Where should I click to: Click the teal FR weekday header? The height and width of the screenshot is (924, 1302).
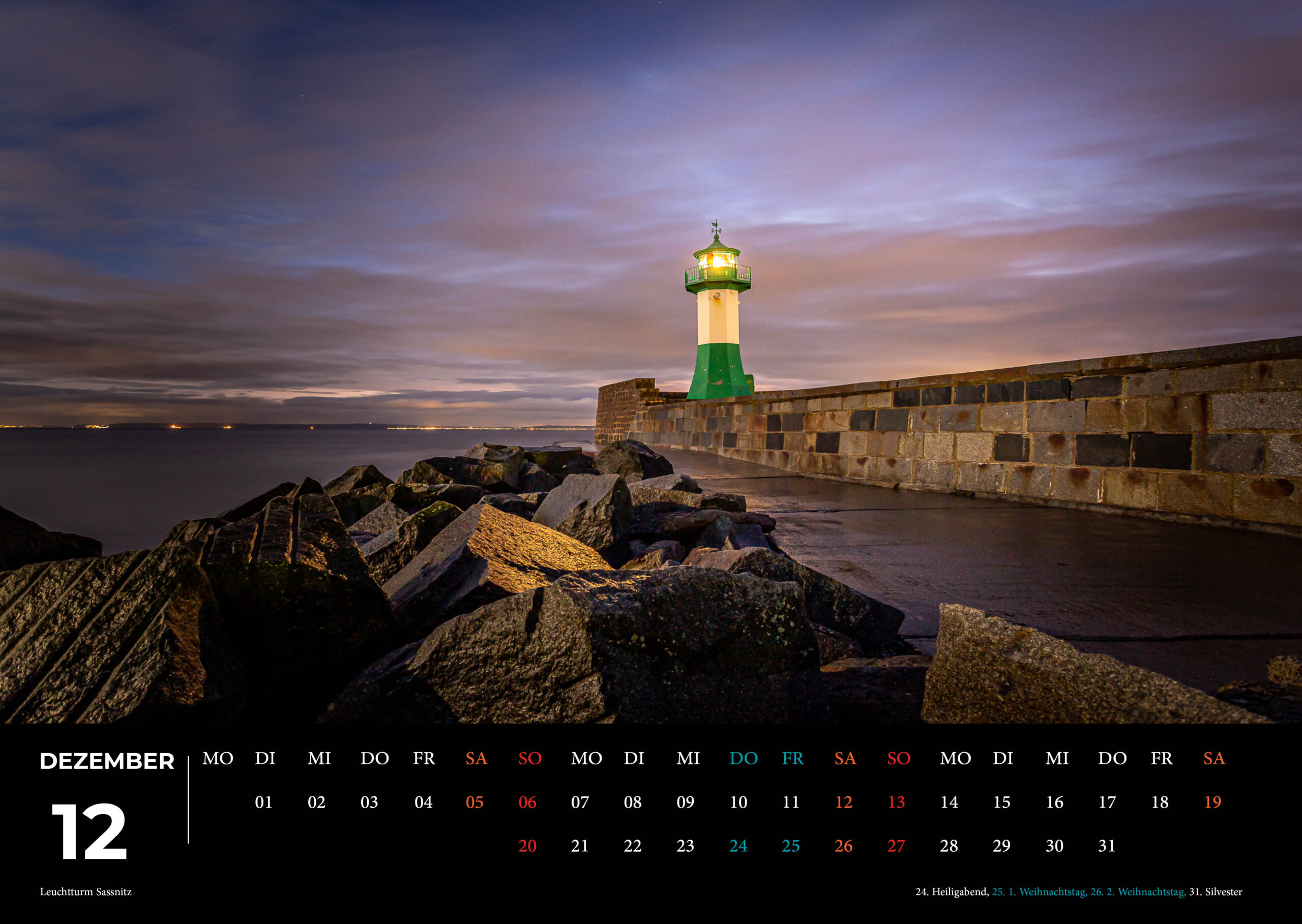[792, 758]
